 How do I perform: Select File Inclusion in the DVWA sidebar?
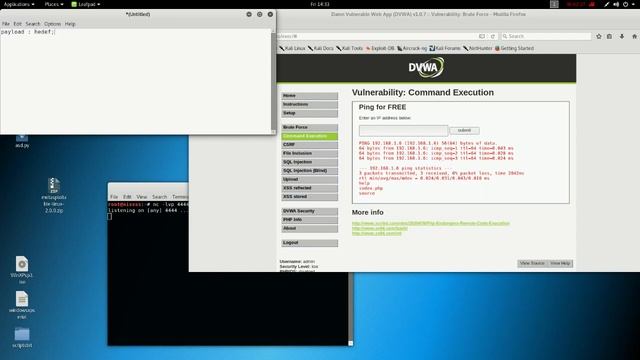tap(309, 153)
